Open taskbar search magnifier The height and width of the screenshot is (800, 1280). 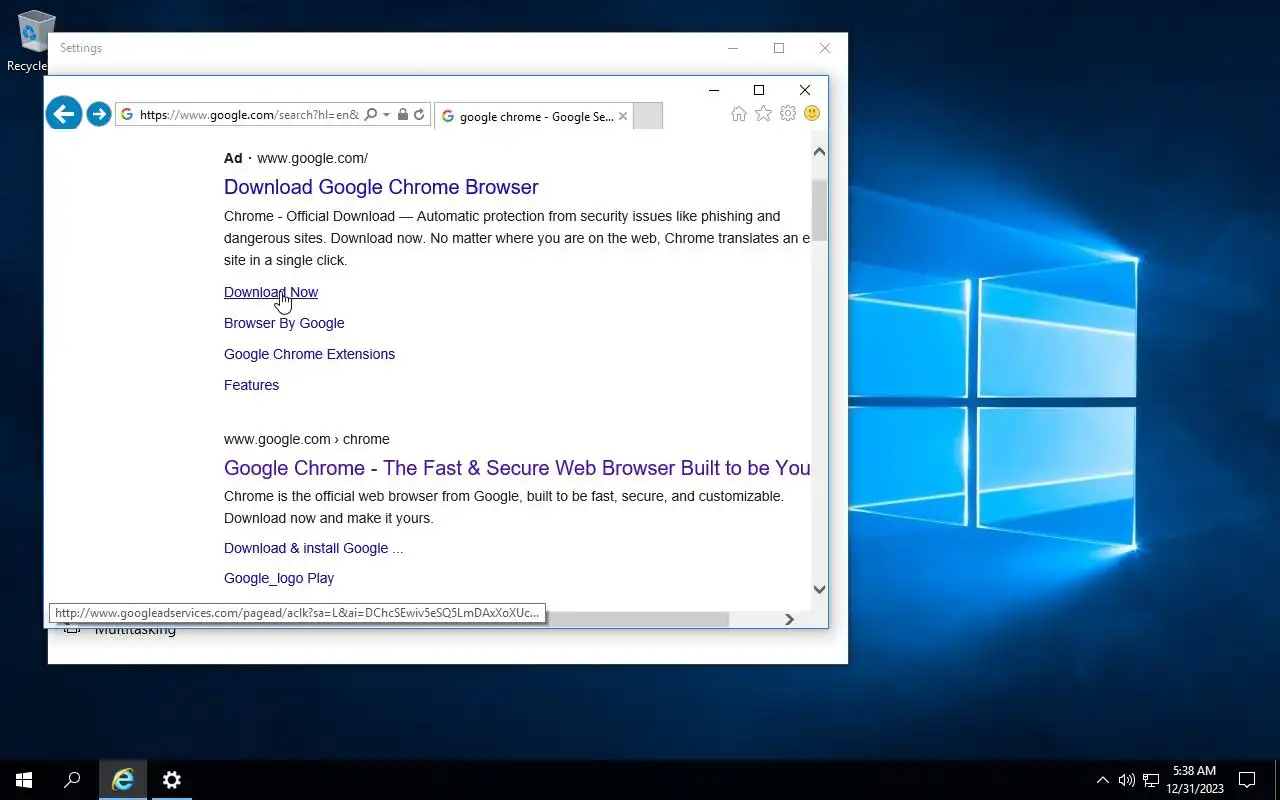(72, 780)
